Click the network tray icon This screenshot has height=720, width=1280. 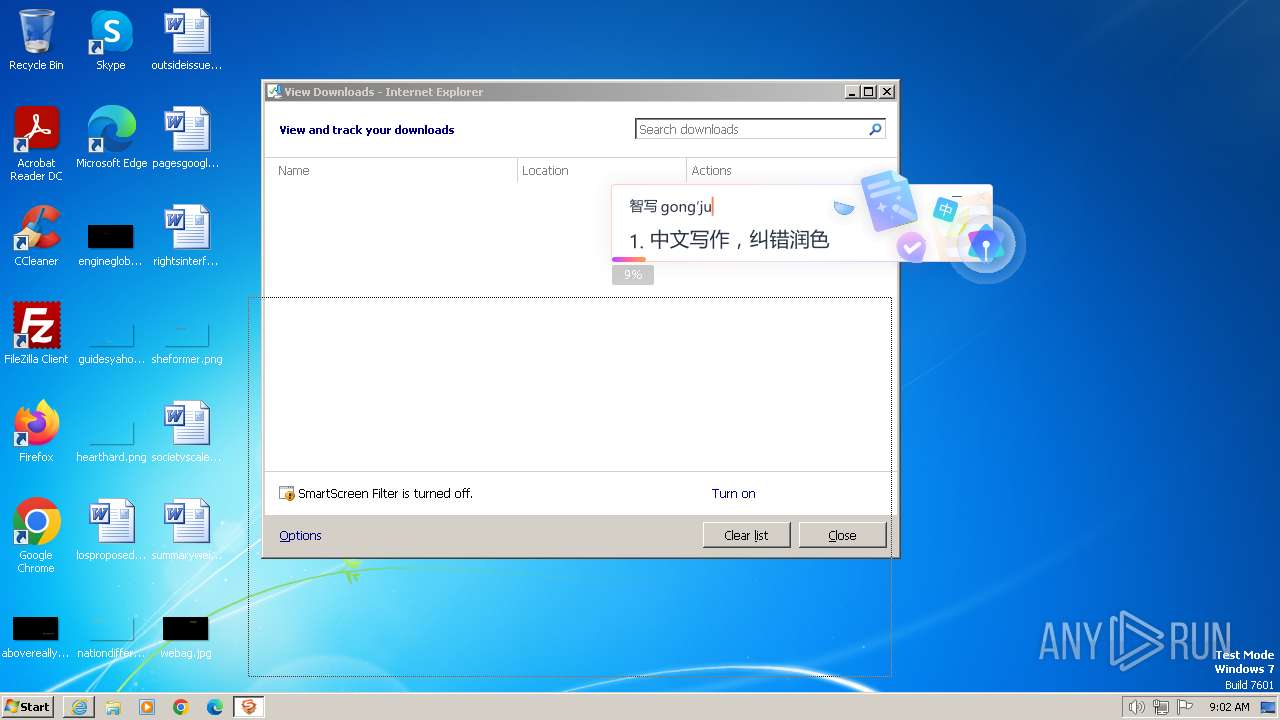pos(1161,707)
